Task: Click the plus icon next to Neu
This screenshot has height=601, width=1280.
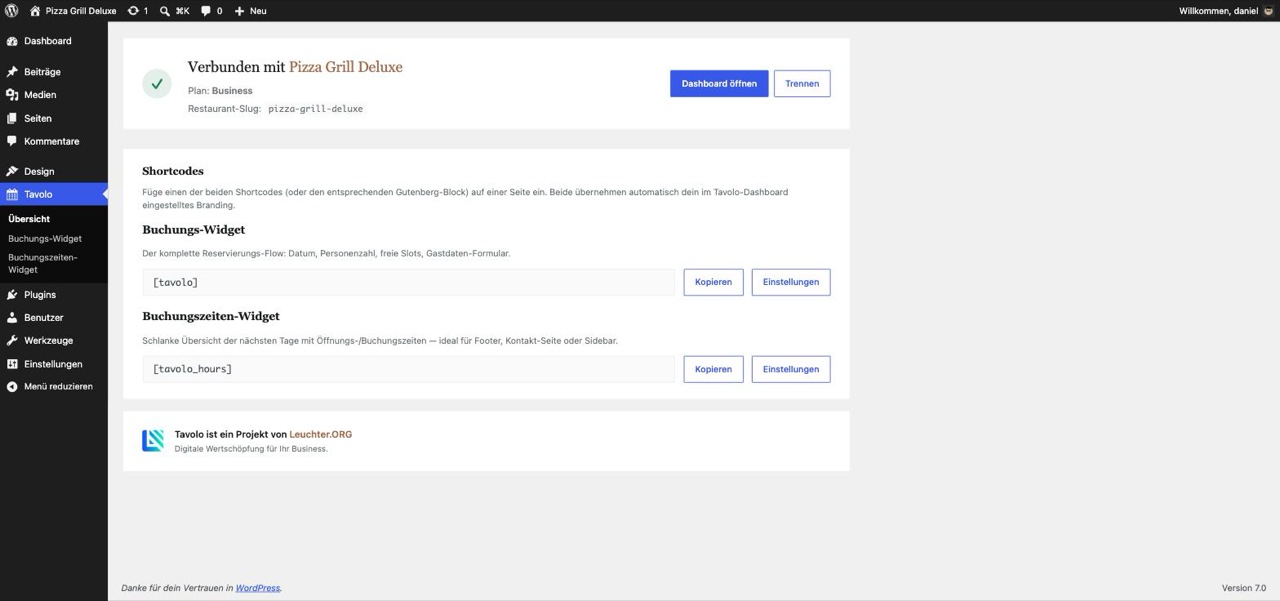Action: (x=239, y=11)
